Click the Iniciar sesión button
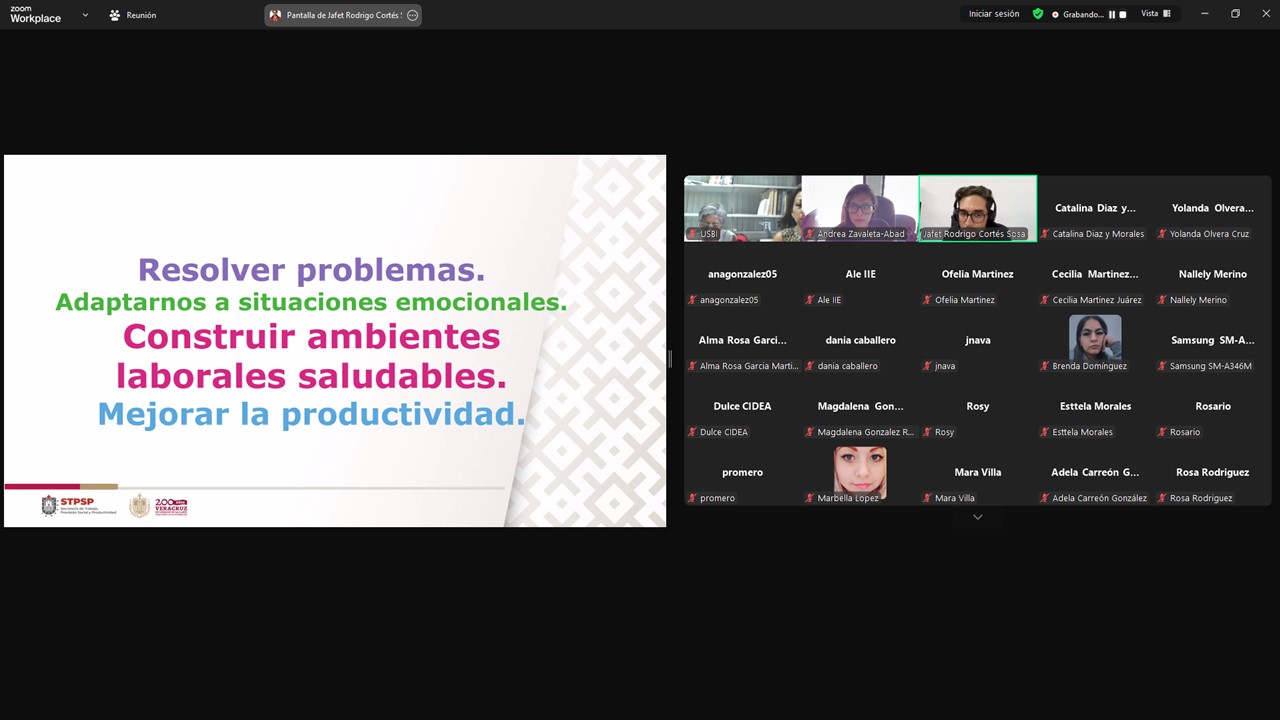 [x=994, y=14]
